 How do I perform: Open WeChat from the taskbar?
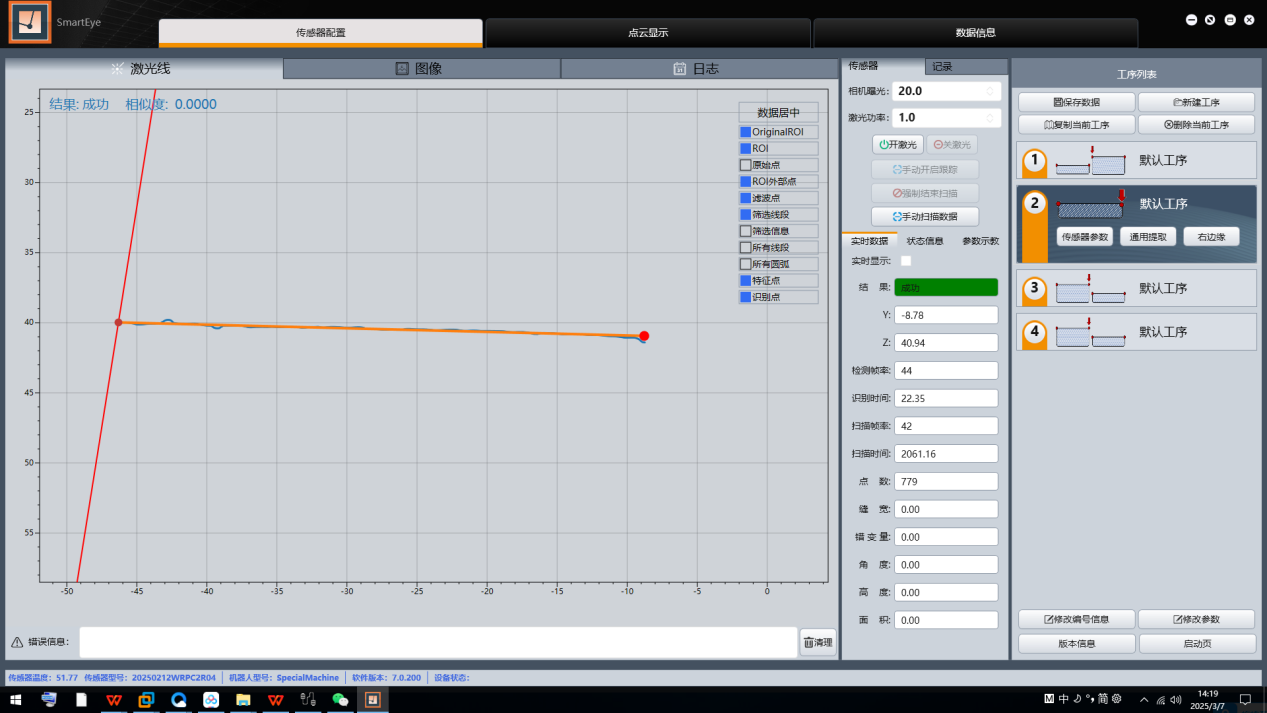click(340, 700)
